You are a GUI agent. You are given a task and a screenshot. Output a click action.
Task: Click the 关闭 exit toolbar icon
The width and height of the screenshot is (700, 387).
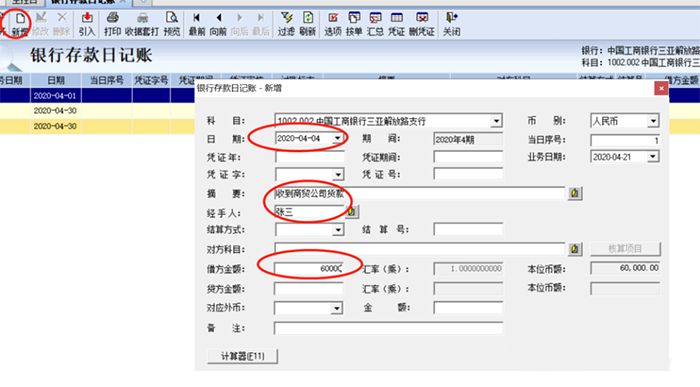pyautogui.click(x=451, y=24)
